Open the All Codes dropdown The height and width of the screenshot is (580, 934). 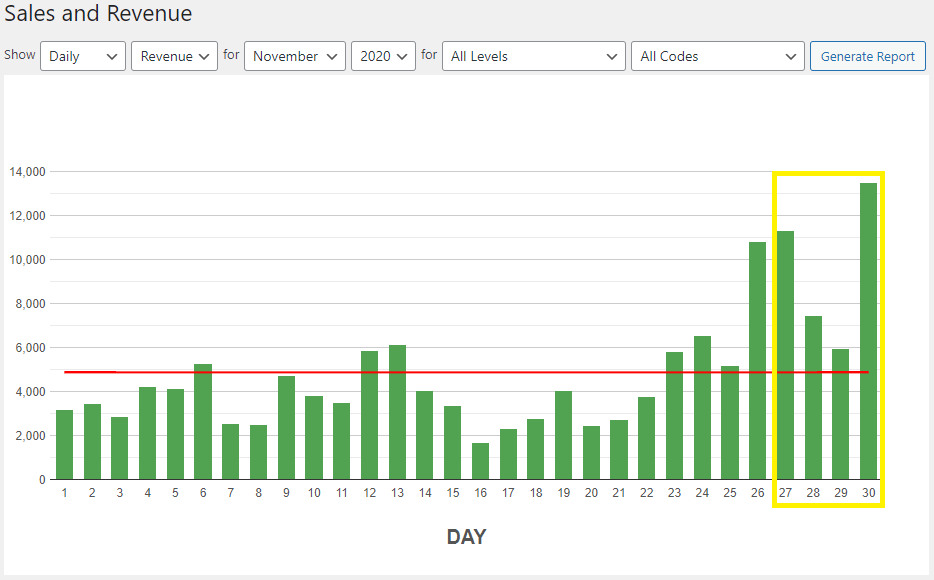(718, 56)
